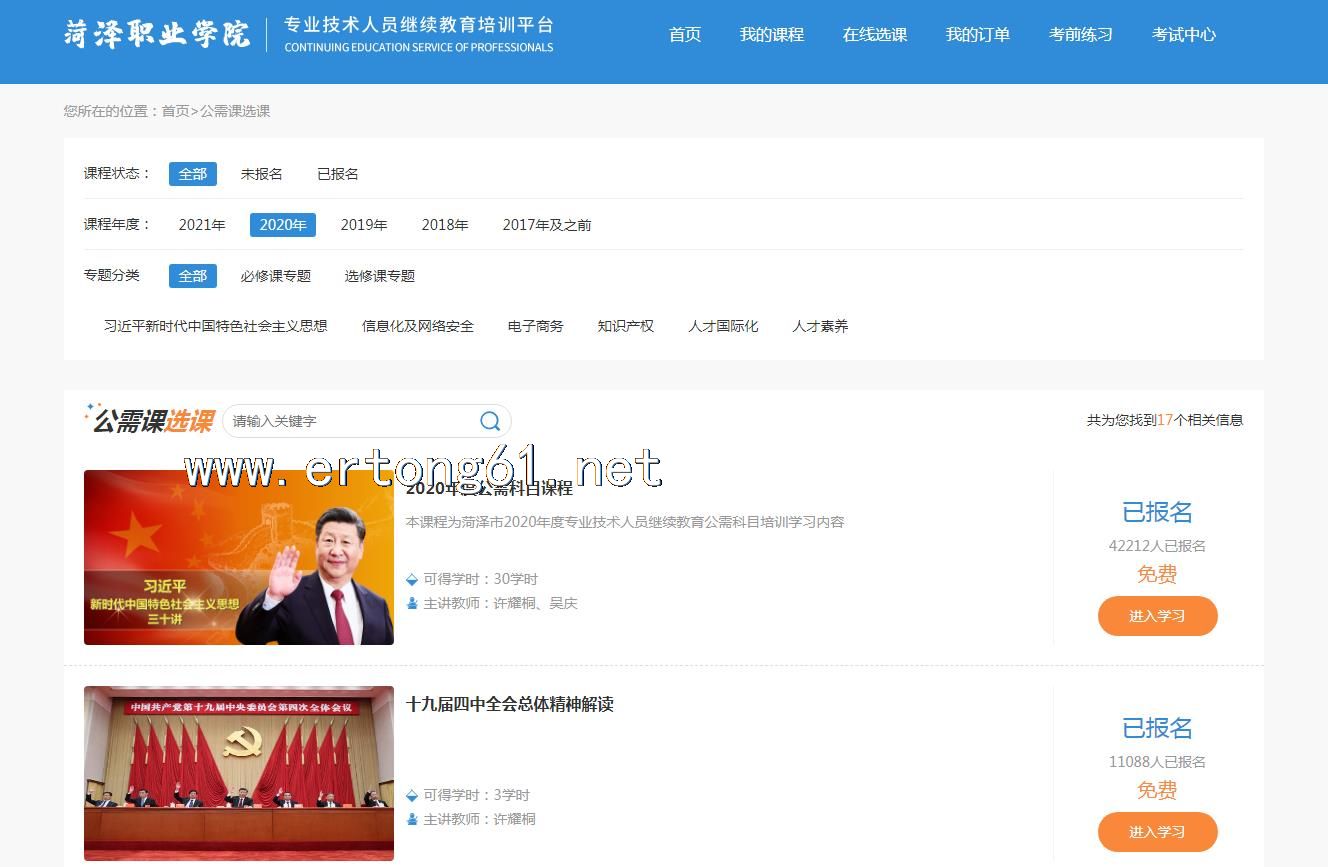Click 进入学习 for 十九届四中全会 course
The height and width of the screenshot is (867, 1328).
[x=1157, y=832]
